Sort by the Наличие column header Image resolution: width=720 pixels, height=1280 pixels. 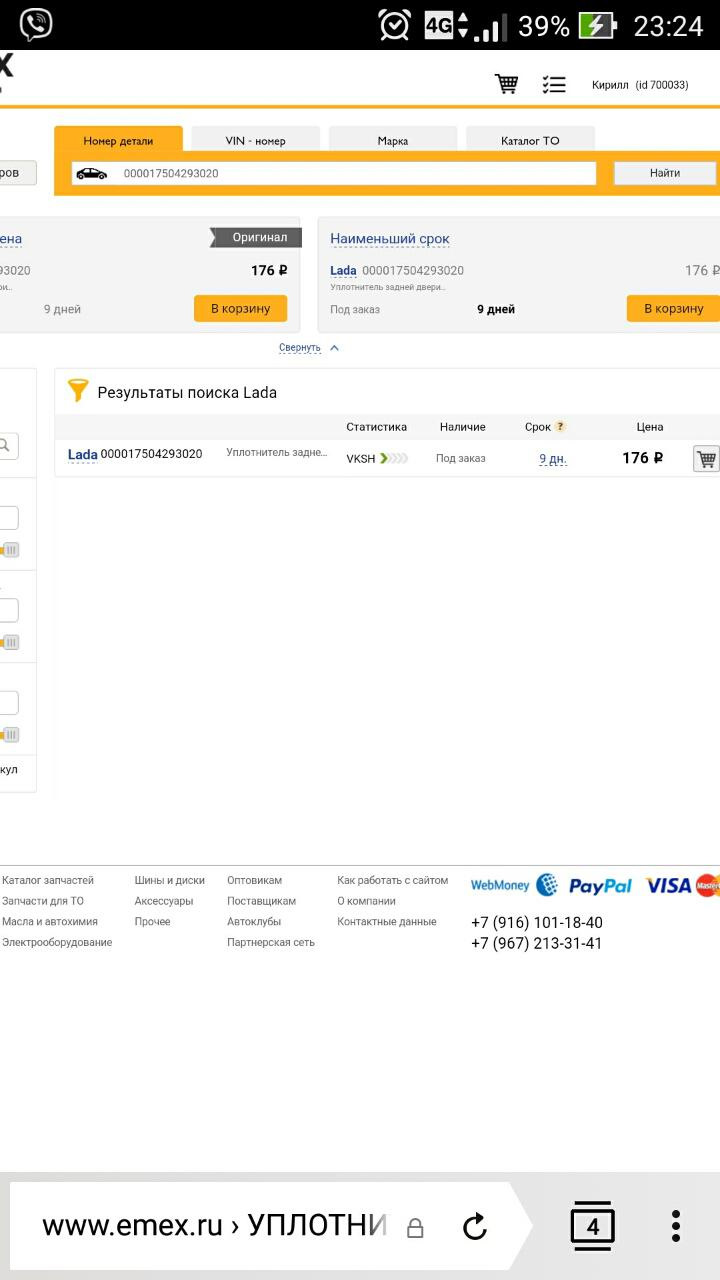click(x=463, y=427)
